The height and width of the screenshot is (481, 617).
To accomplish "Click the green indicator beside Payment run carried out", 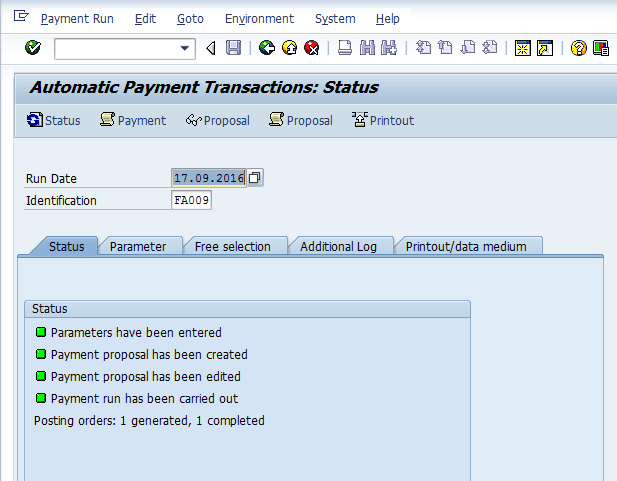I will (41, 398).
